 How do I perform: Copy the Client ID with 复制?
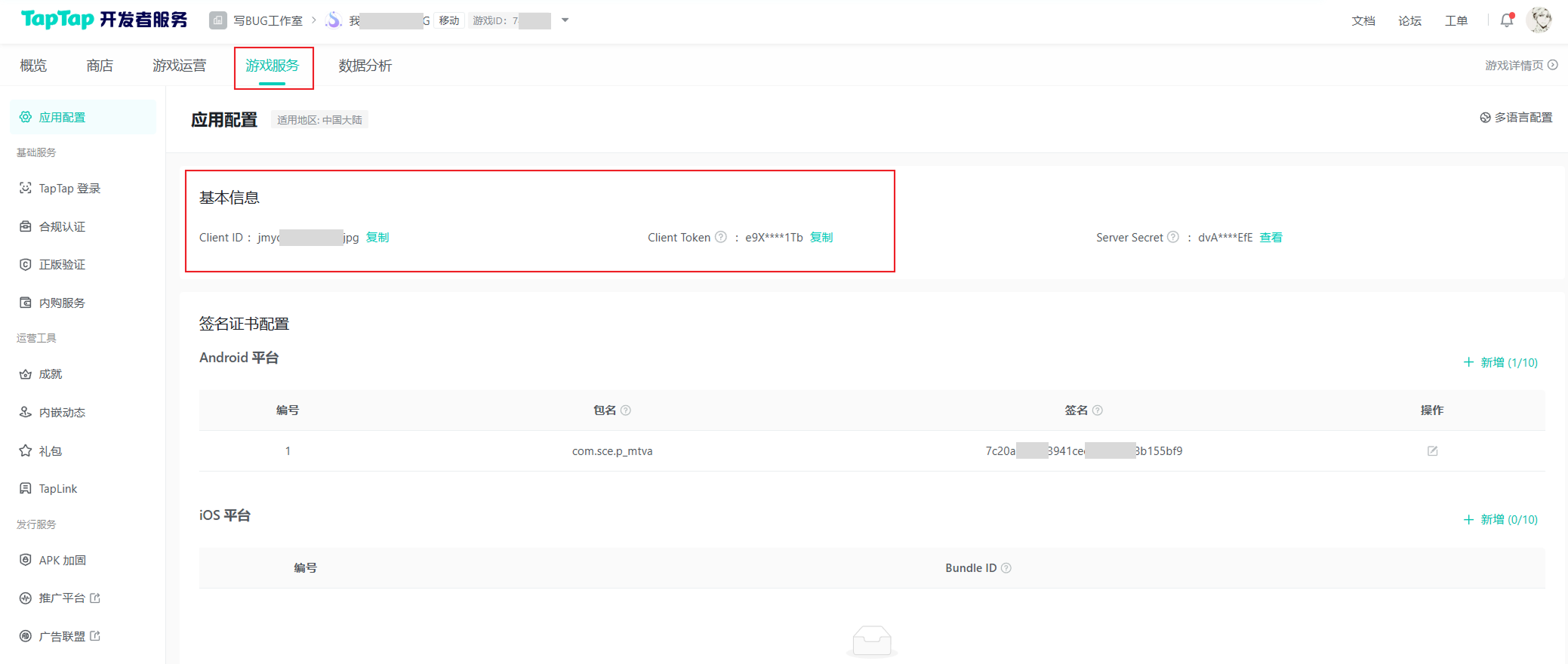(x=377, y=238)
